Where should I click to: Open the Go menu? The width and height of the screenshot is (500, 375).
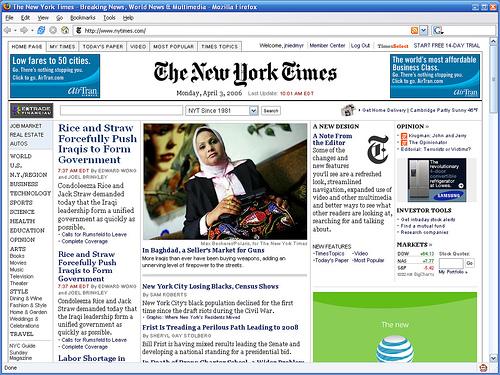click(x=59, y=18)
